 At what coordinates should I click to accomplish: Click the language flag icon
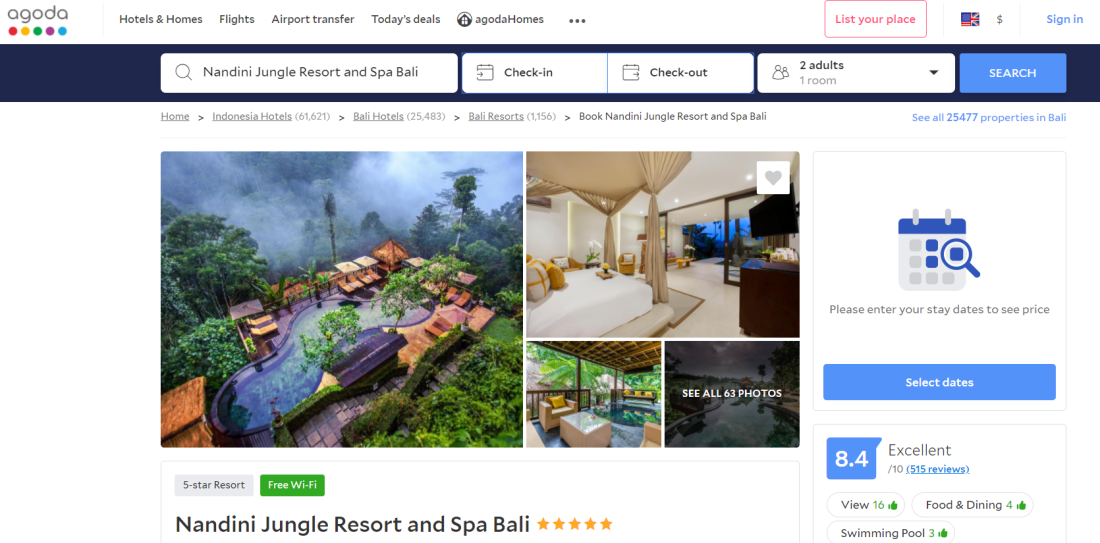[970, 20]
